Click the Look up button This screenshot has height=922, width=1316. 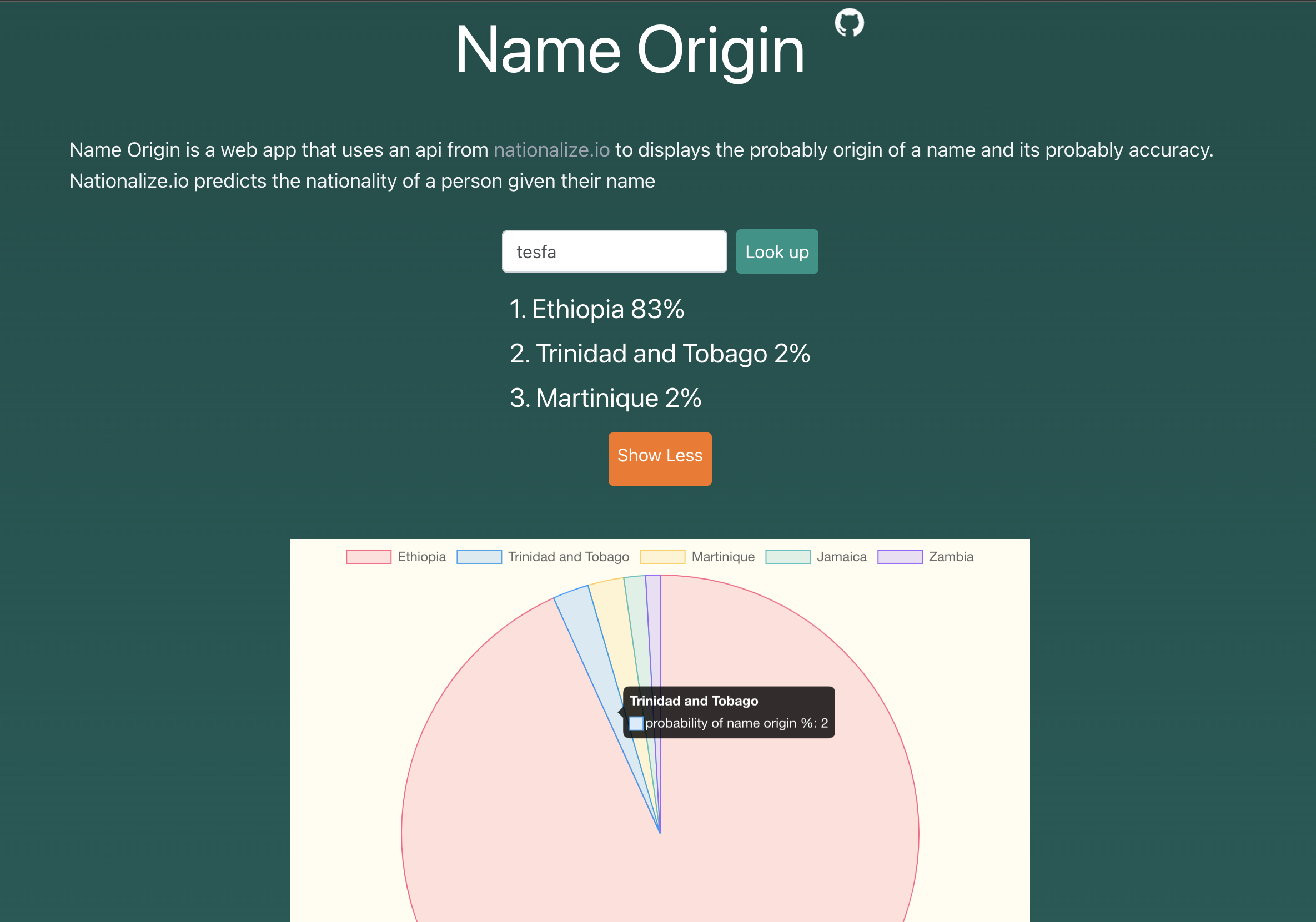(777, 251)
